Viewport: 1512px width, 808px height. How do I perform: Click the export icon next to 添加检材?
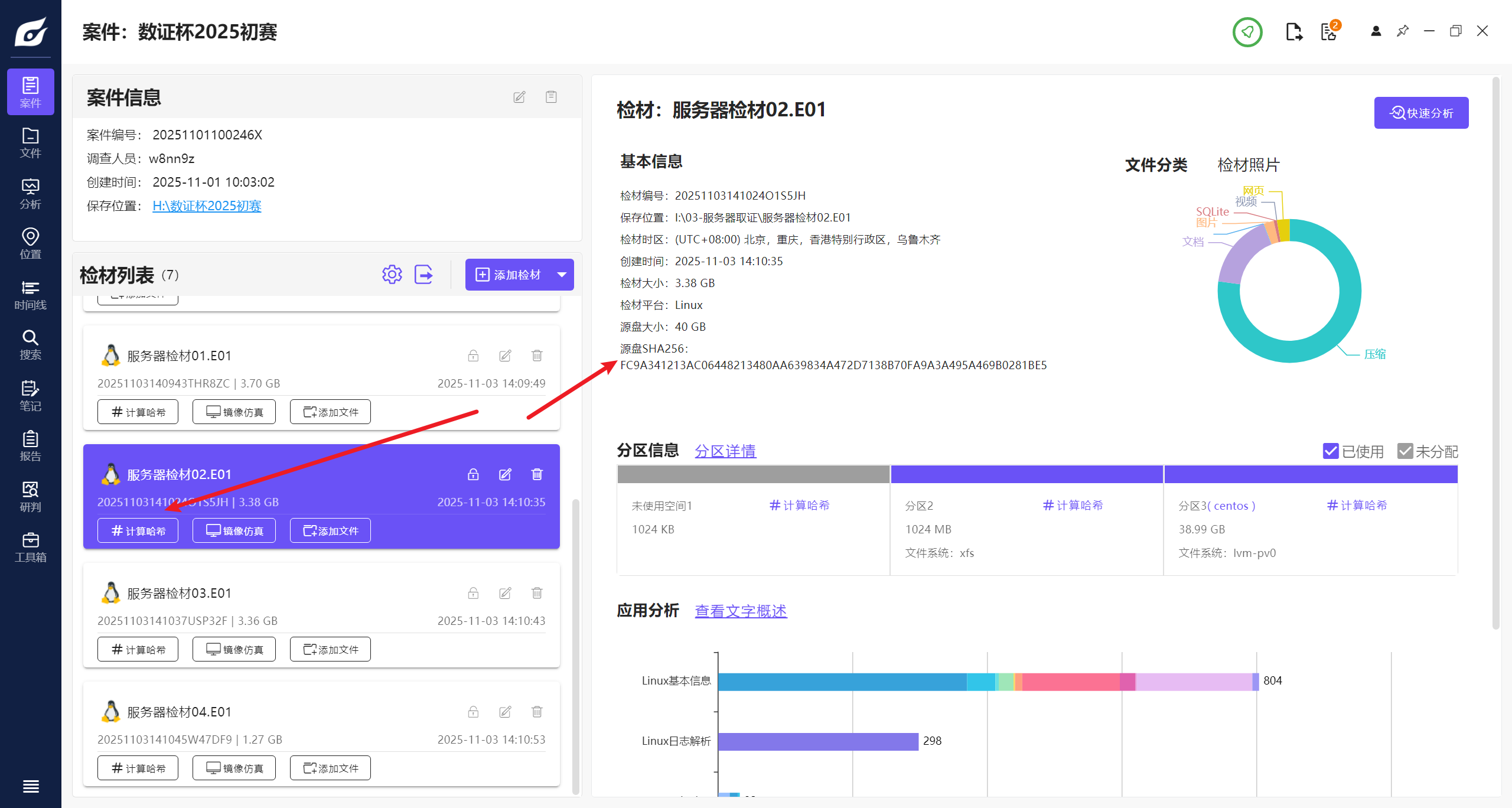(423, 275)
